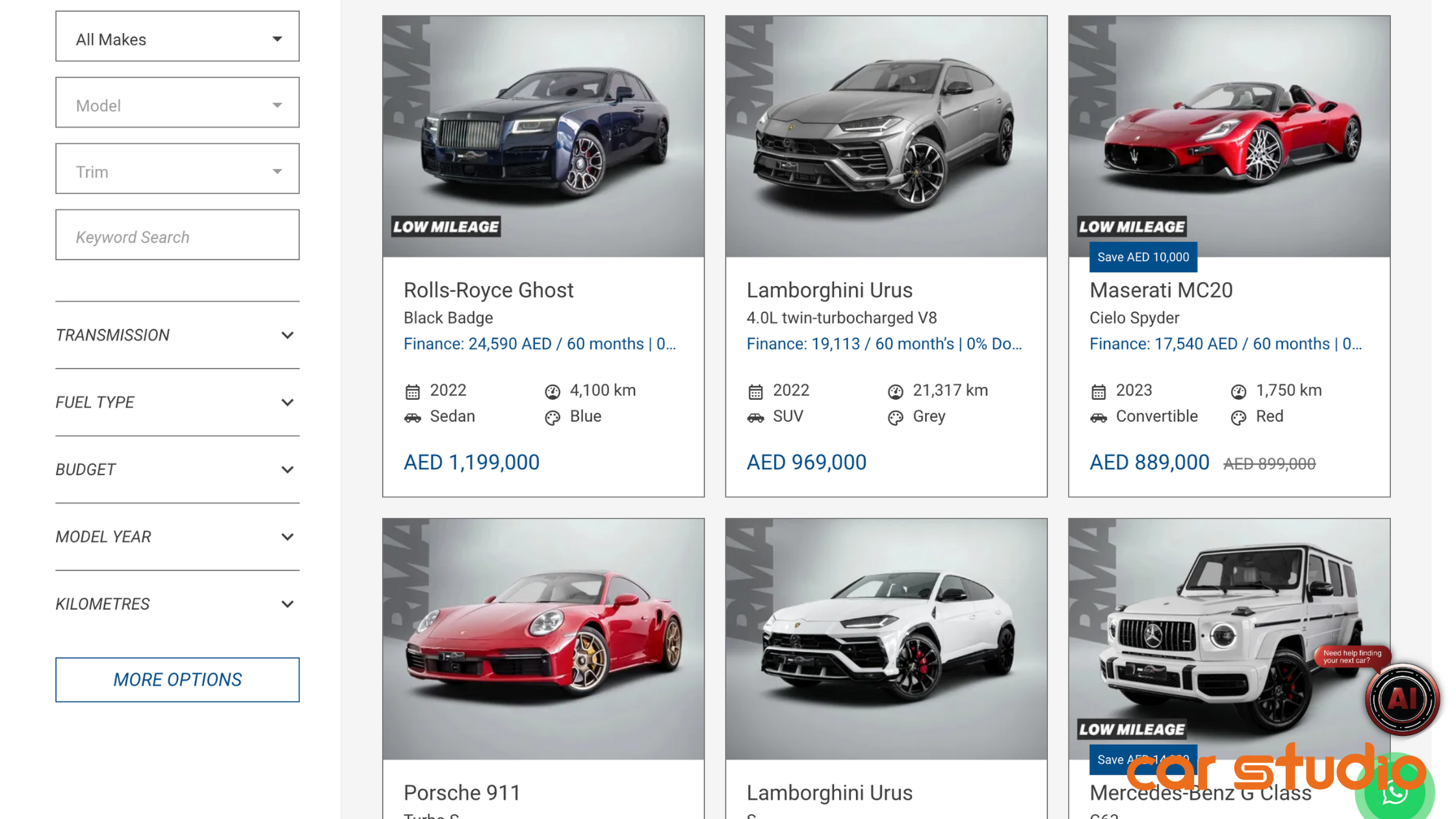
Task: Open the Trim dropdown
Action: coord(177,169)
